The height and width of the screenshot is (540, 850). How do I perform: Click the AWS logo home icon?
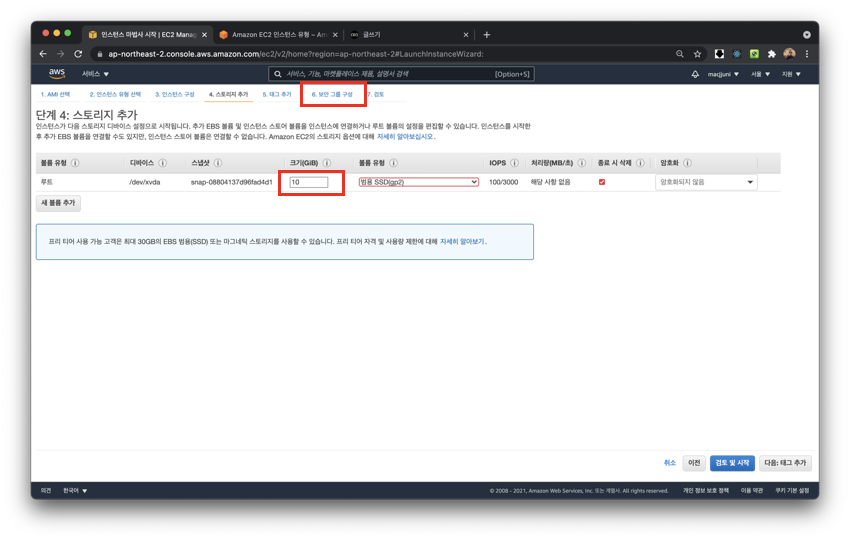57,73
